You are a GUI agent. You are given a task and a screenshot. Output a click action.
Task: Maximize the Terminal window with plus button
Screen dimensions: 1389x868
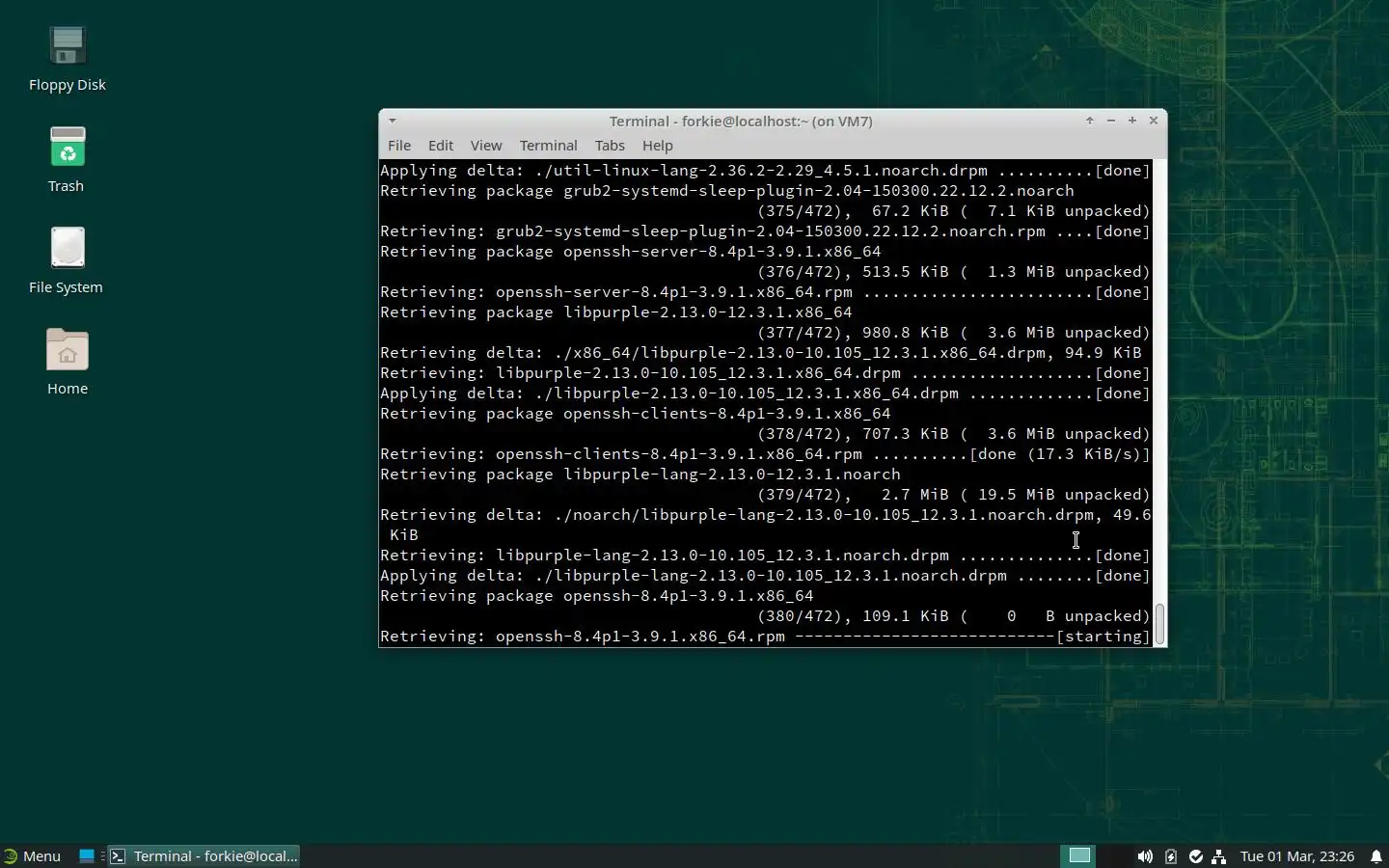[1132, 121]
